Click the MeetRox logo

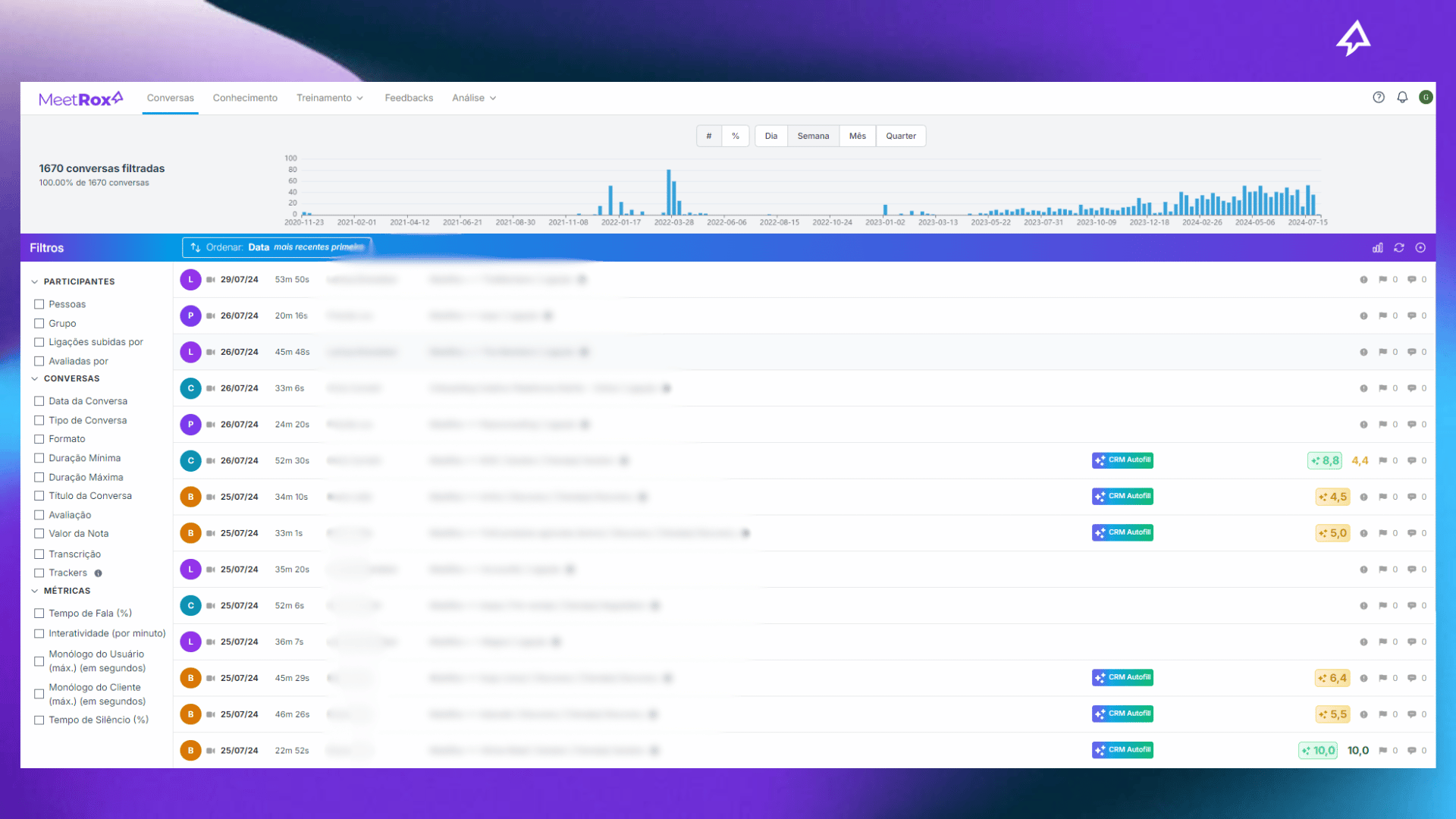[81, 98]
